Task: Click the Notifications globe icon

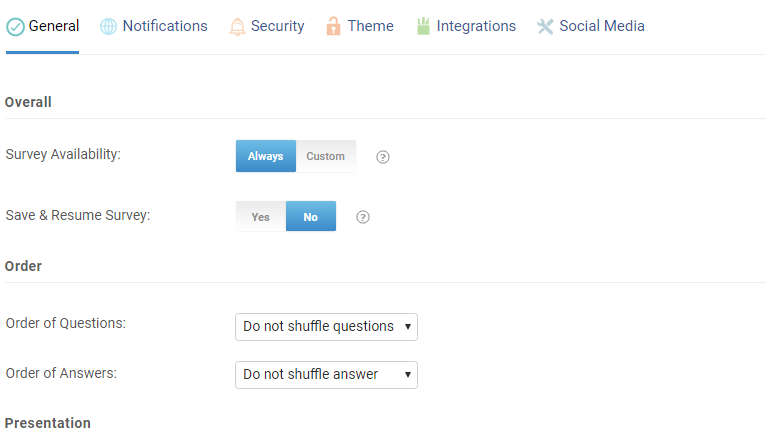Action: pyautogui.click(x=109, y=27)
